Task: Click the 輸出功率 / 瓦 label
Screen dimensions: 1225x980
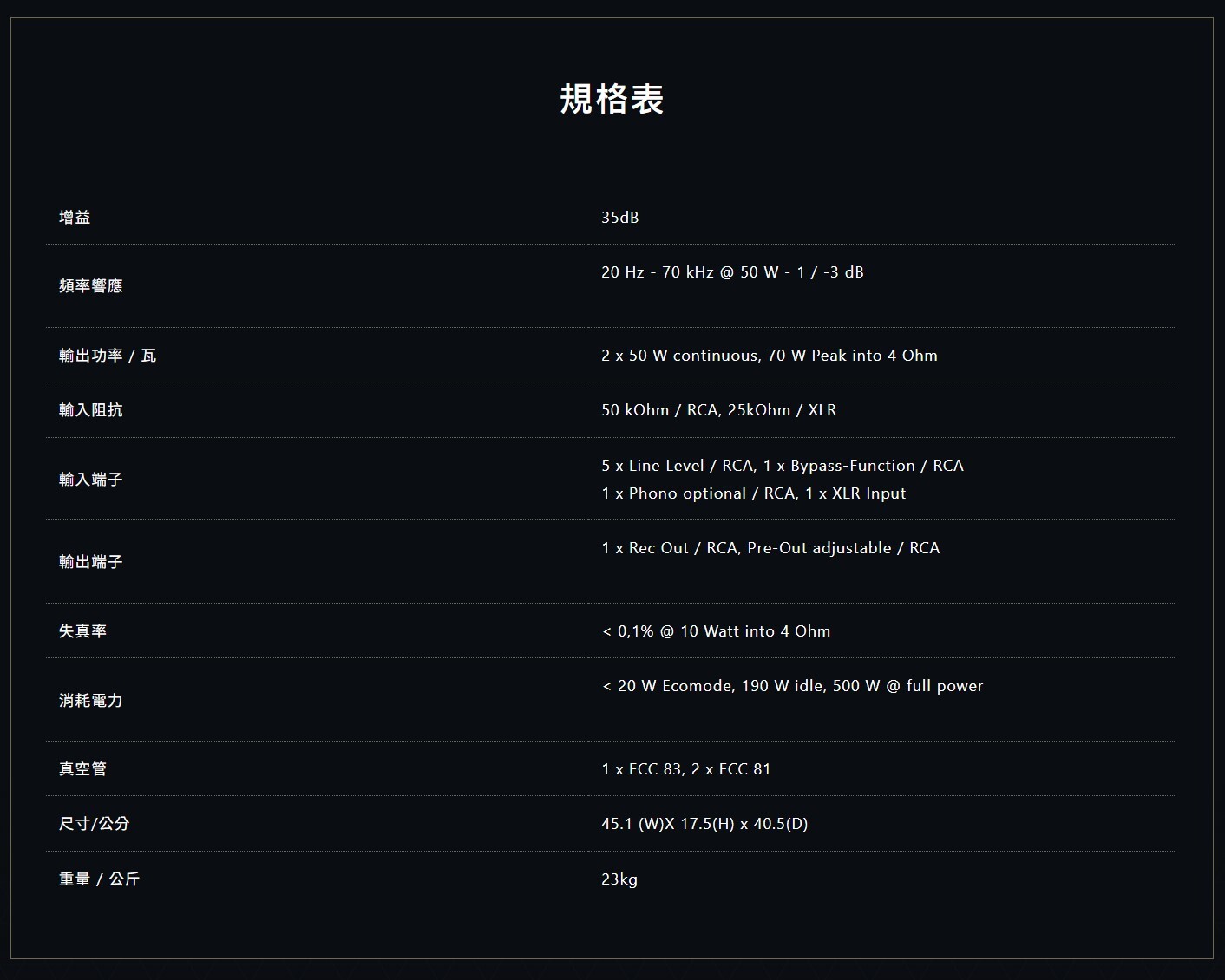Action: pyautogui.click(x=108, y=356)
